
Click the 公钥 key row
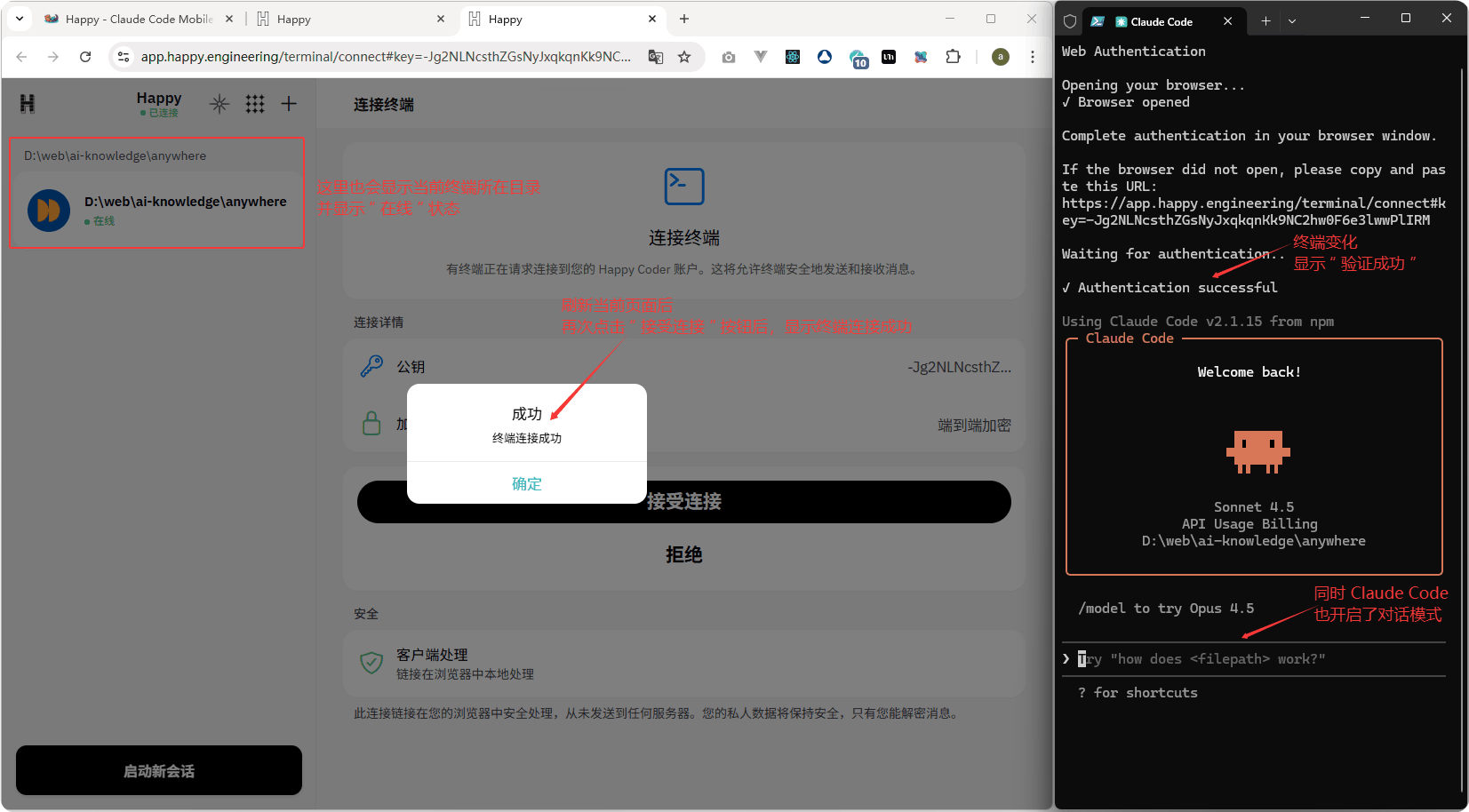point(684,367)
